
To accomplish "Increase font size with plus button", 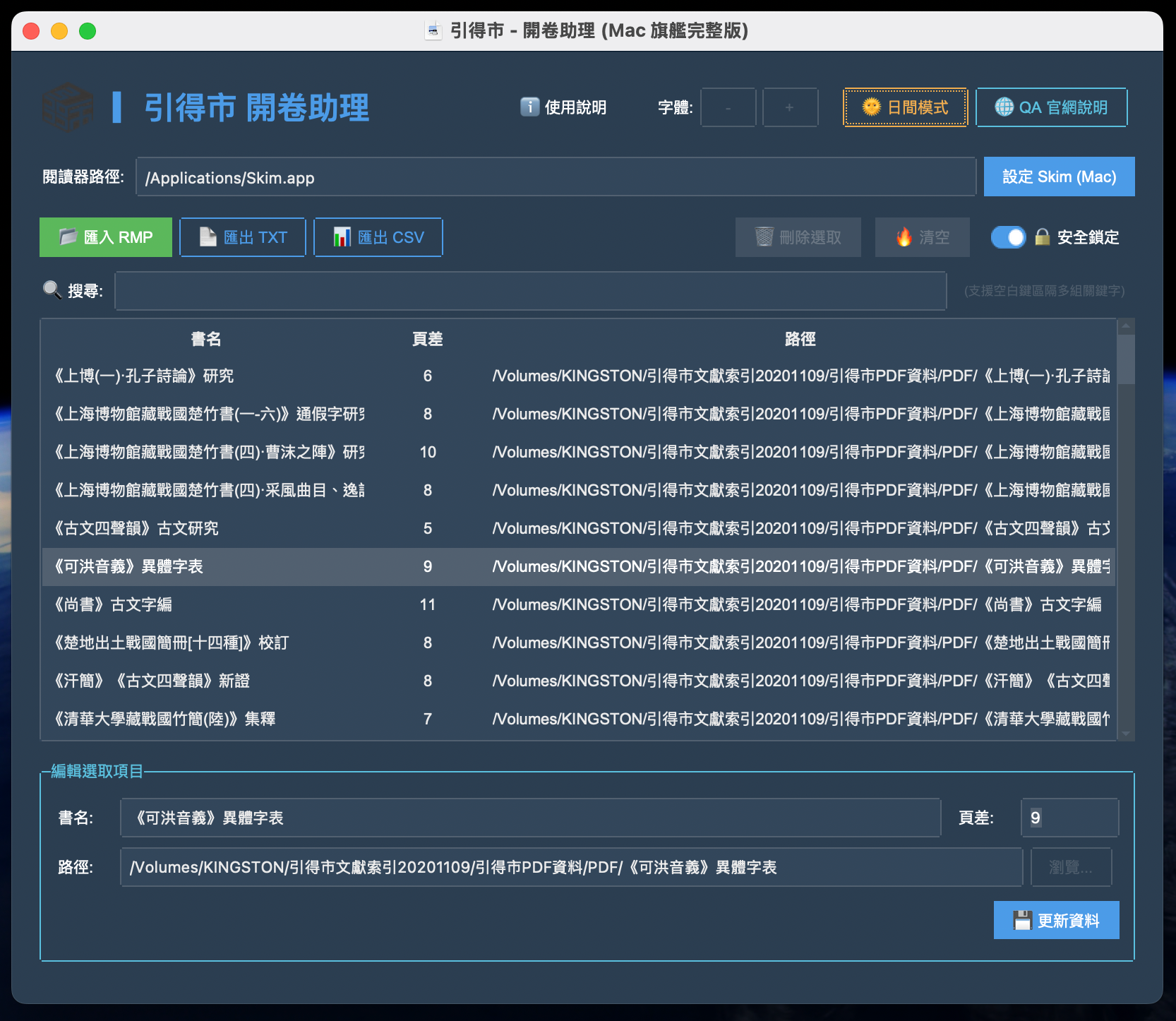I will [x=790, y=107].
